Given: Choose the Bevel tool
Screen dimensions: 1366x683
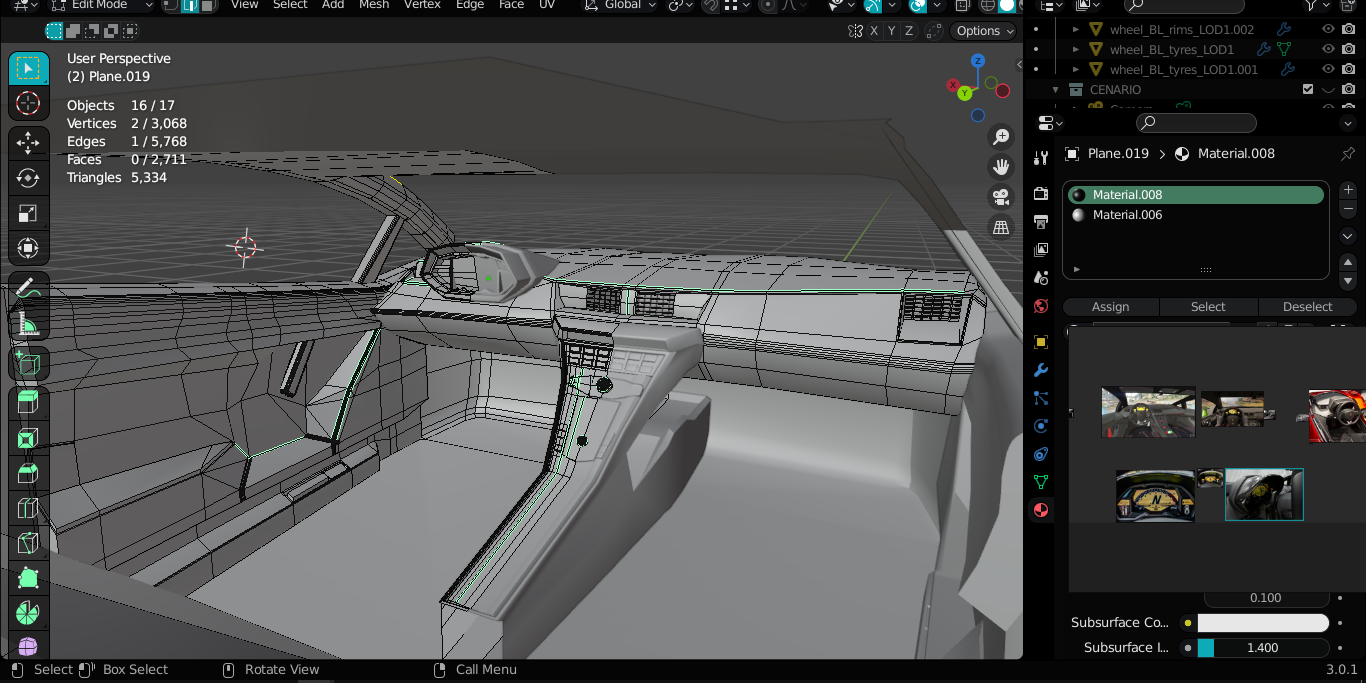Looking at the screenshot, I should [x=28, y=473].
